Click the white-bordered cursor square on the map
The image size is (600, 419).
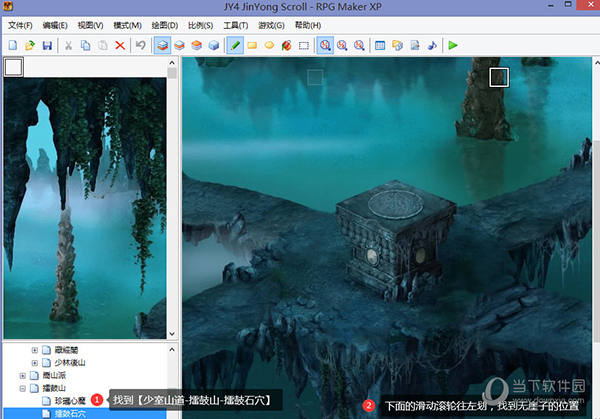499,77
